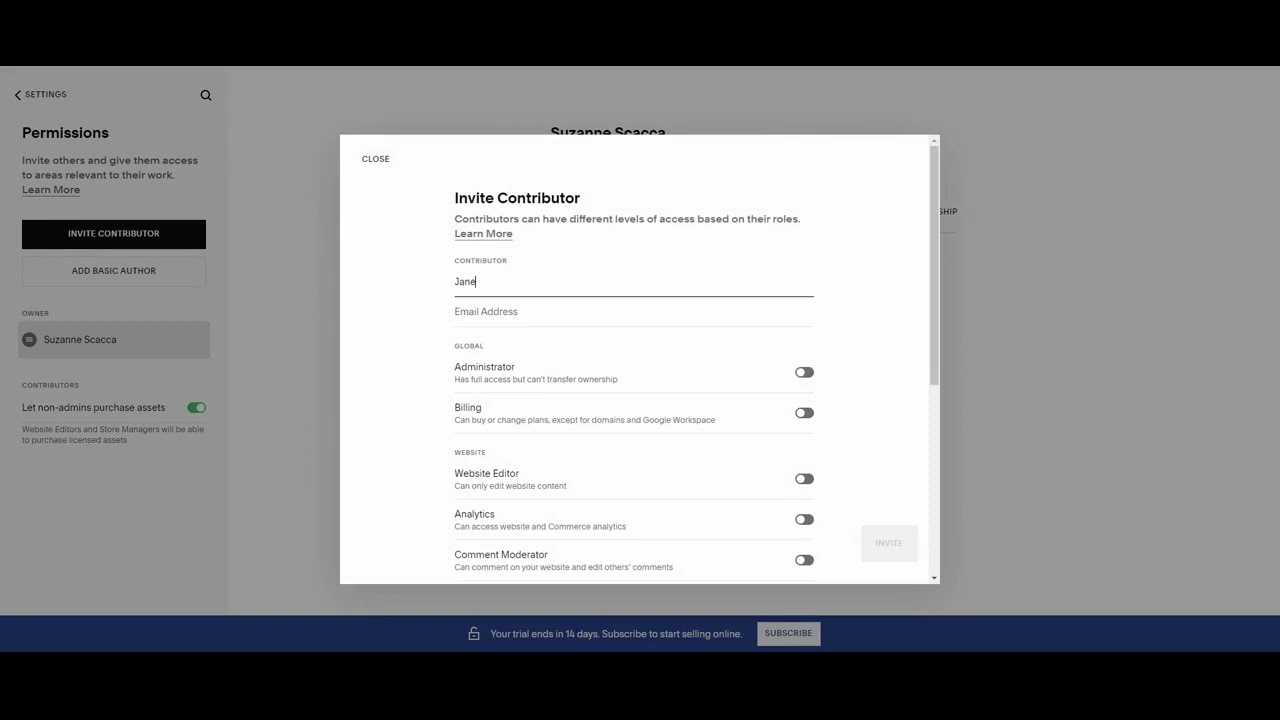Click the scrollbar up arrow

point(935,140)
